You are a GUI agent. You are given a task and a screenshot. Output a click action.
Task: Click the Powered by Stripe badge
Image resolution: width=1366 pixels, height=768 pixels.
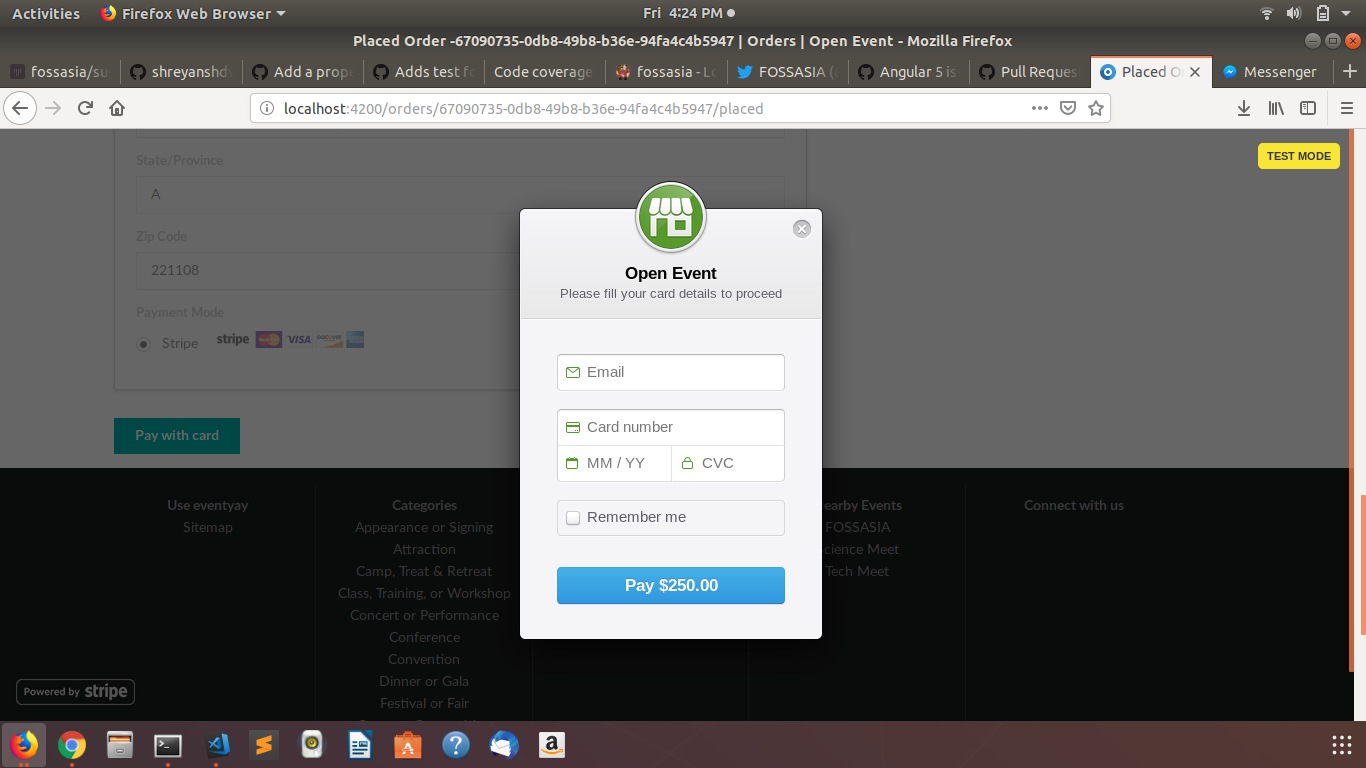click(75, 692)
